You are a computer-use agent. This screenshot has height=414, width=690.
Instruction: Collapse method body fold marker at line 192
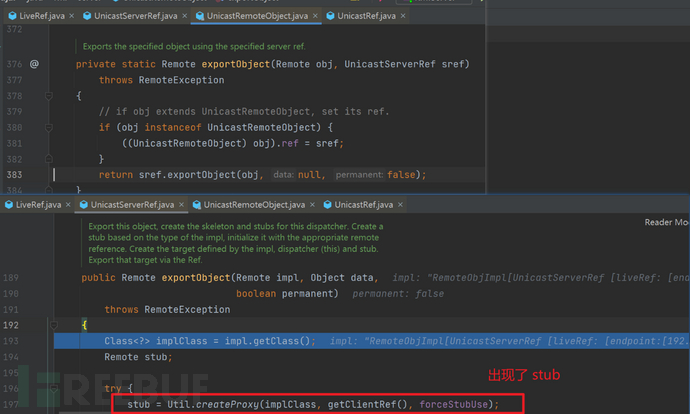[x=54, y=326]
